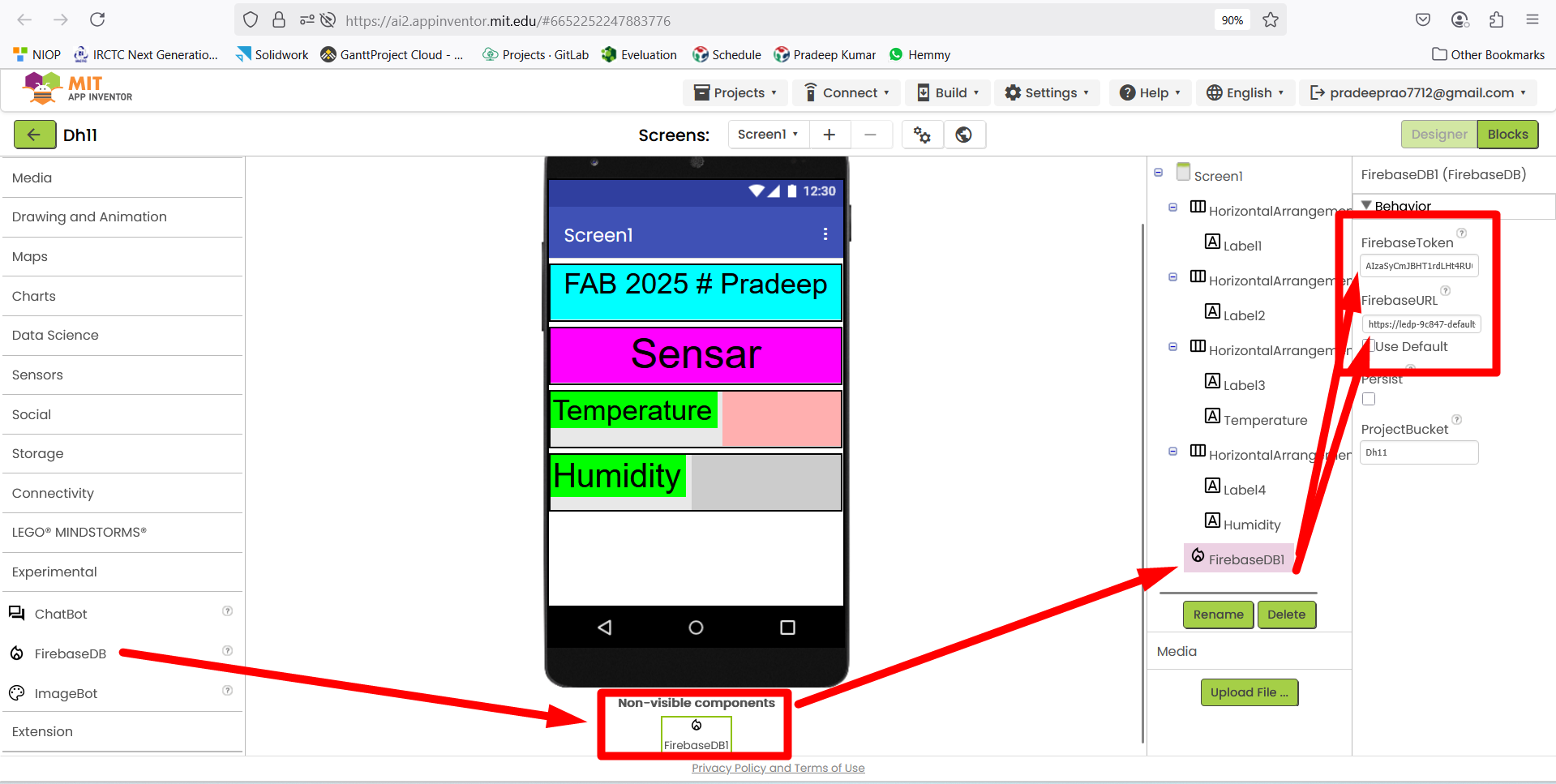Viewport: 1556px width, 784px height.
Task: Click Delete component button
Action: (x=1286, y=615)
